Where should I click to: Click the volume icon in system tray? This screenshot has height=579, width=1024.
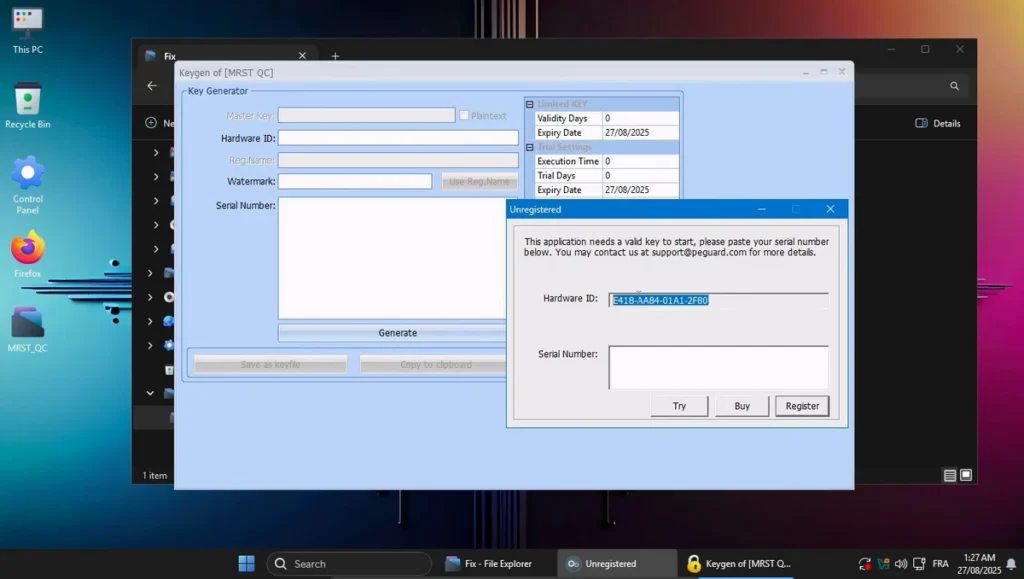(x=901, y=563)
